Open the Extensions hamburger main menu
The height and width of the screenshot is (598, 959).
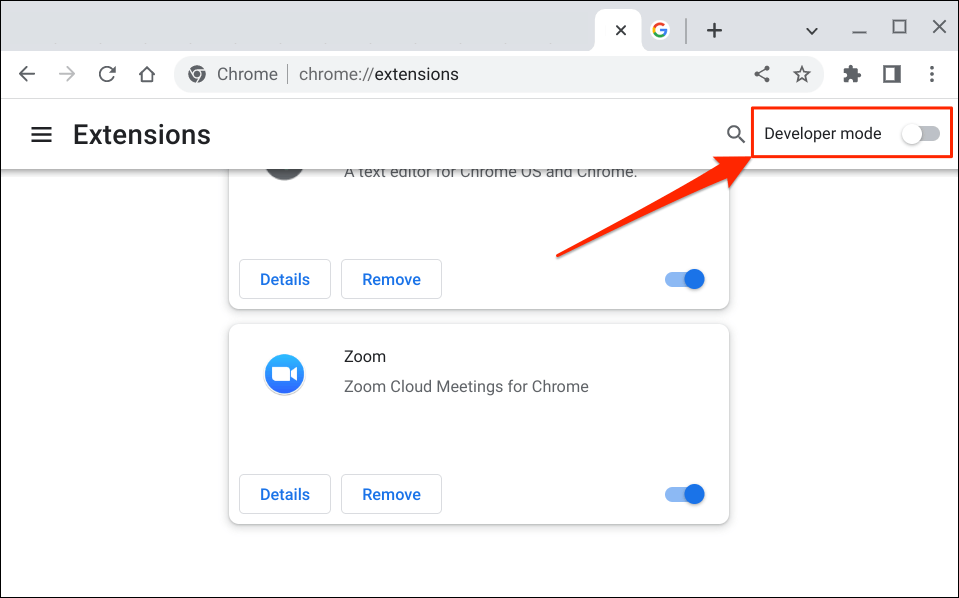[41, 134]
